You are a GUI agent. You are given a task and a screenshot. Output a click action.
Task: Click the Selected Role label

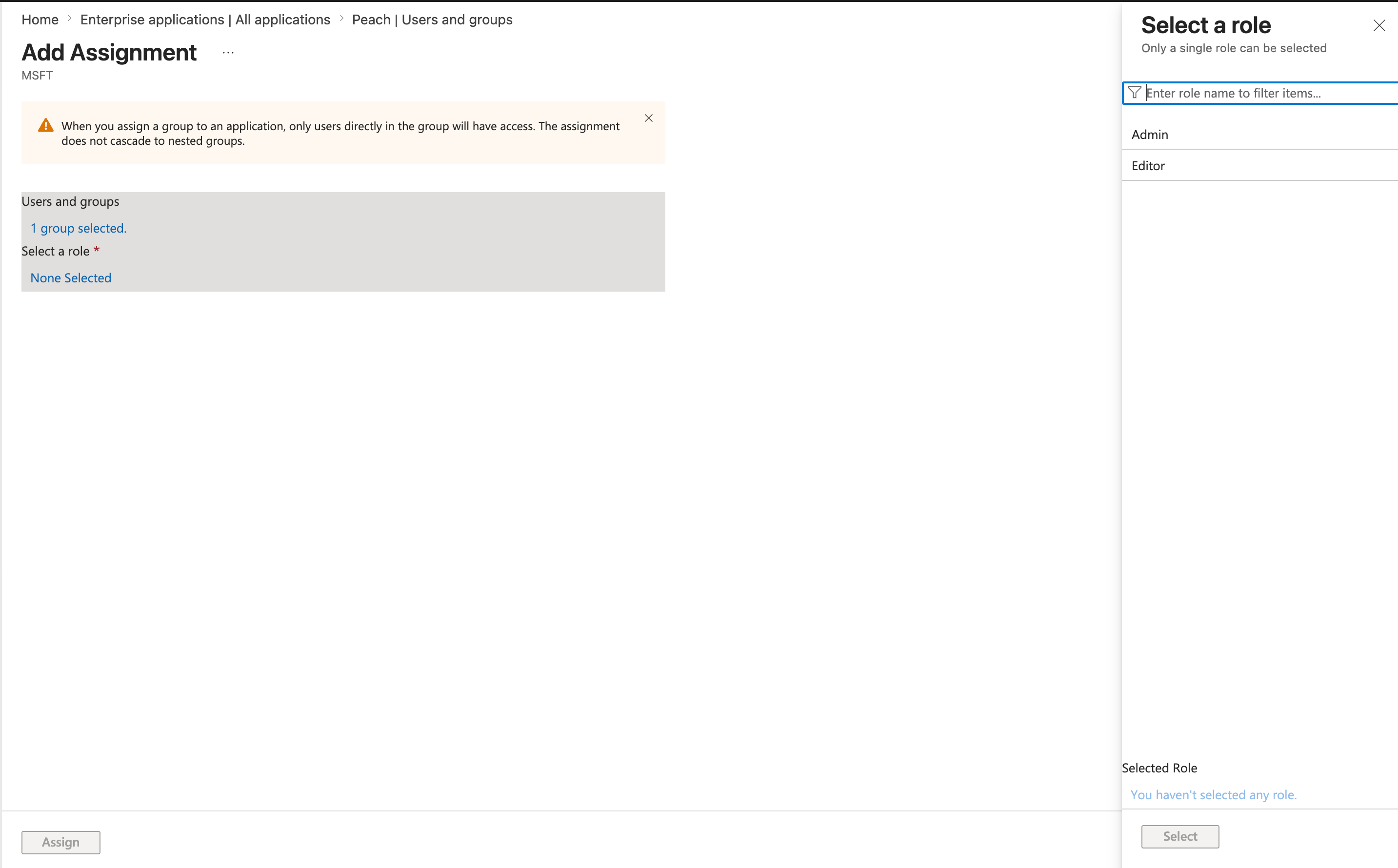tap(1160, 768)
